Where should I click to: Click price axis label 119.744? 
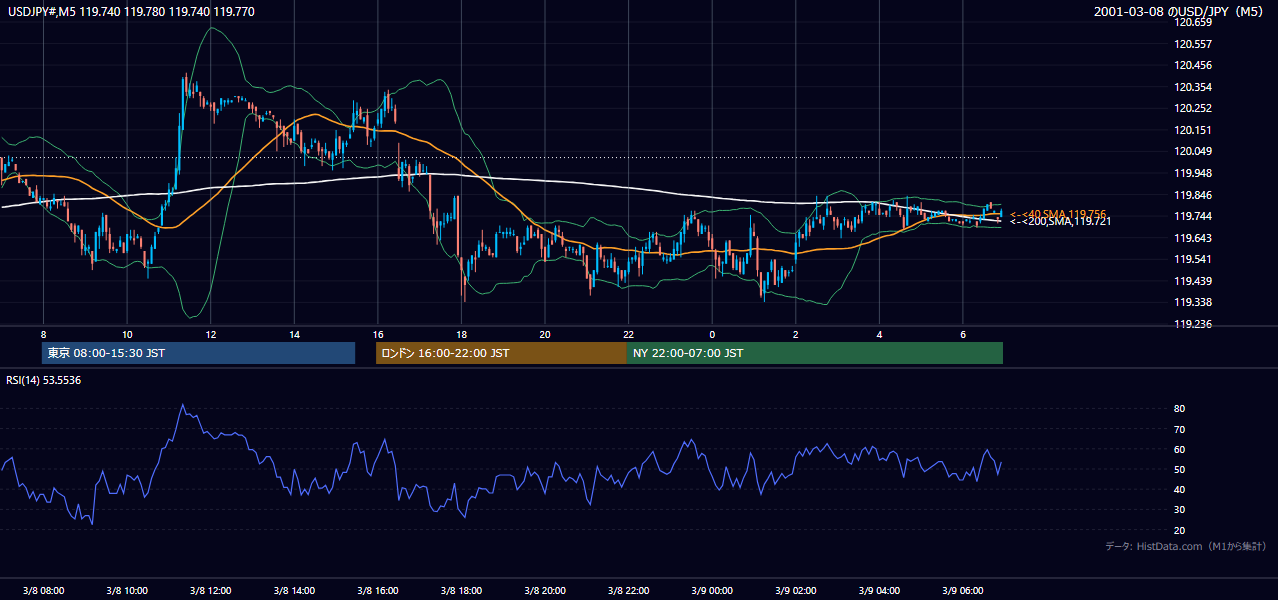pos(1194,216)
